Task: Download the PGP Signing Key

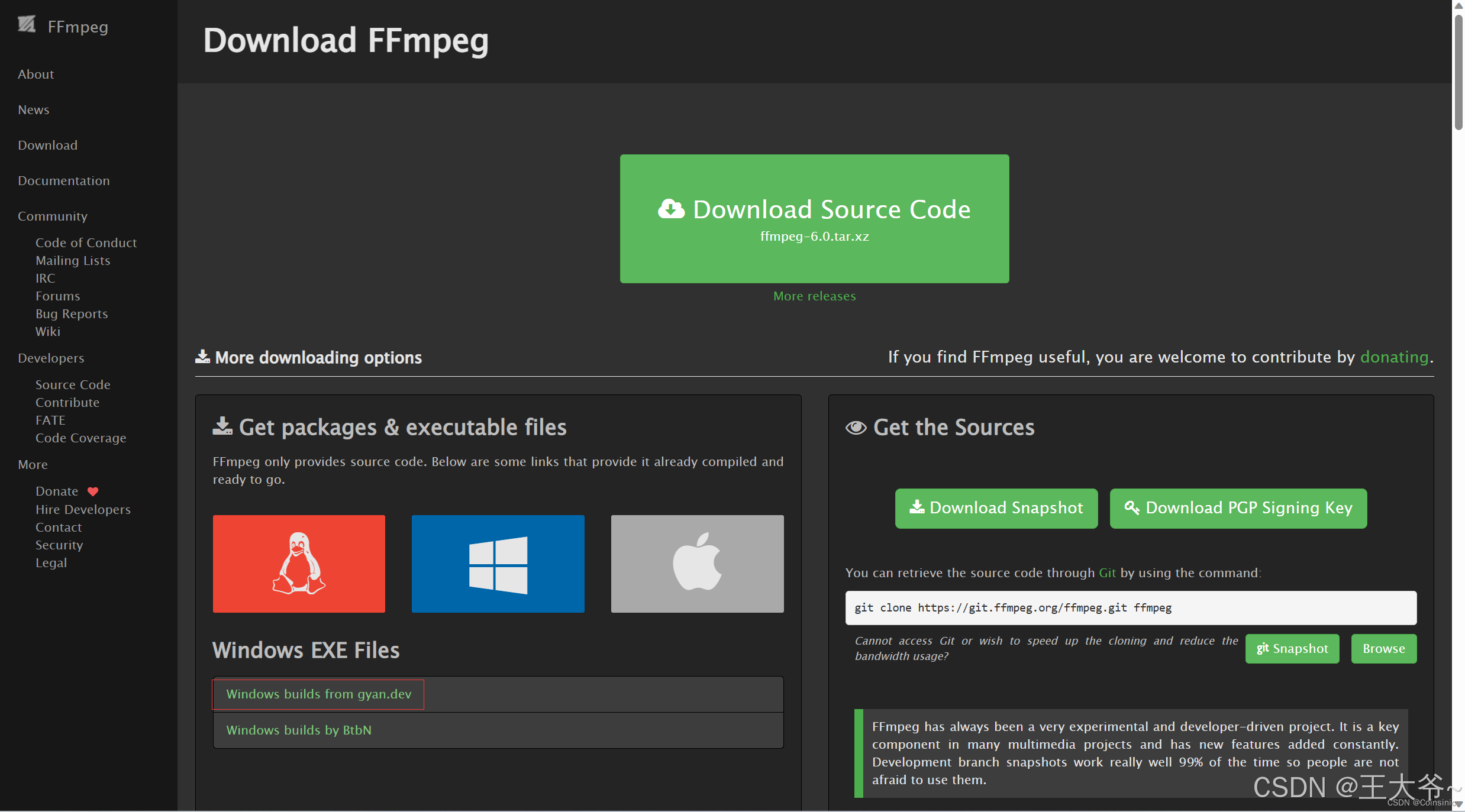Action: tap(1238, 508)
